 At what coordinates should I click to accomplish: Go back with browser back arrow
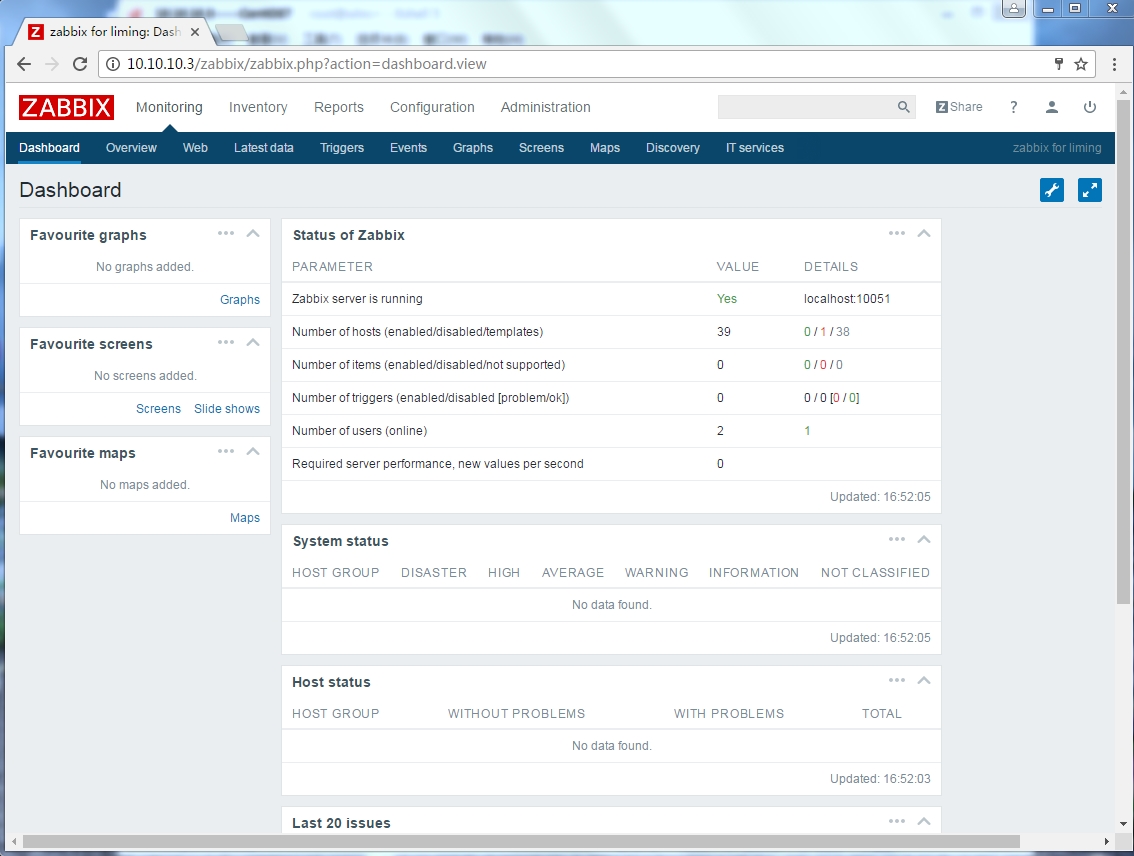click(x=24, y=64)
